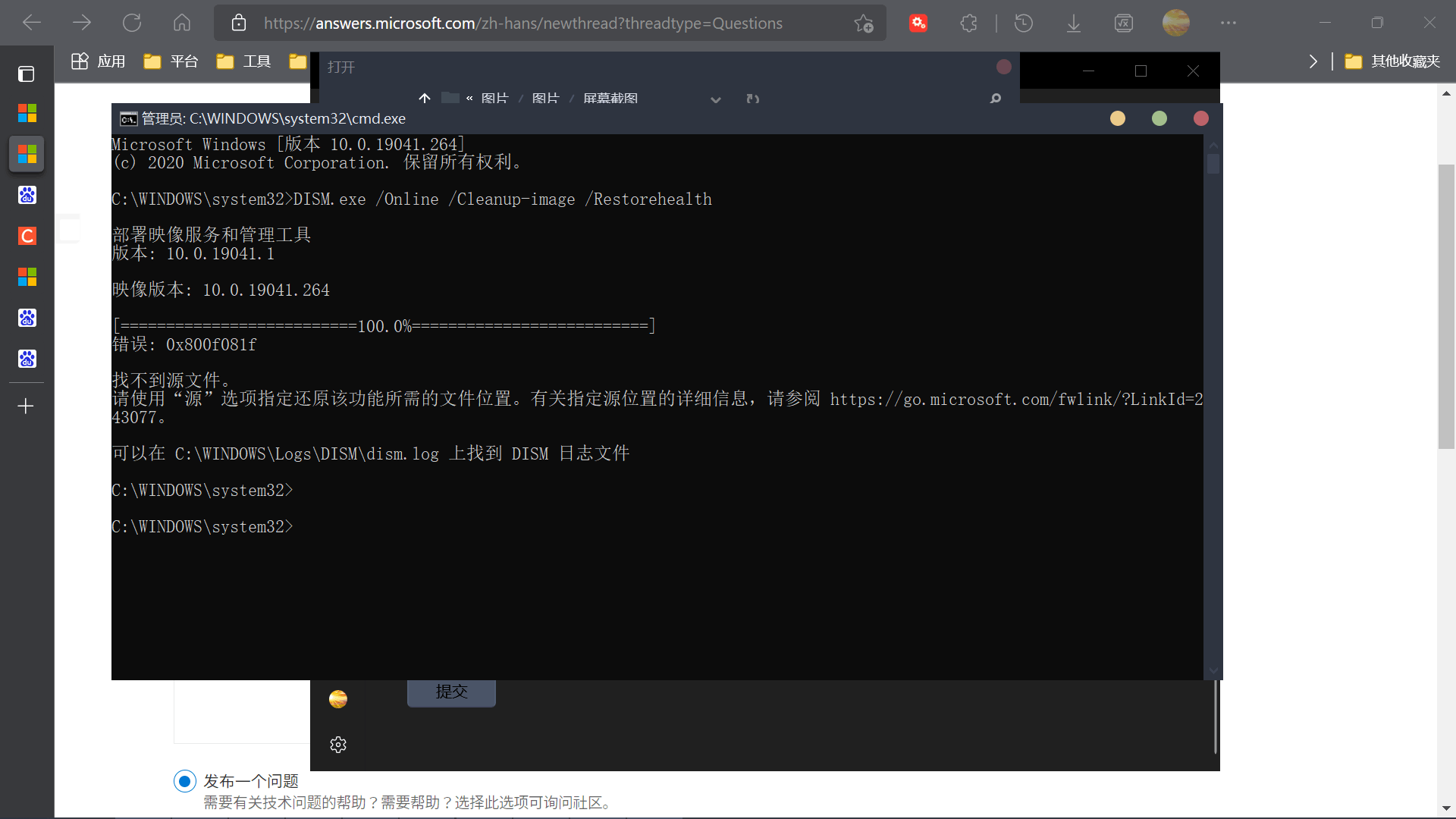This screenshot has height=819, width=1456.
Task: Close the 打开 dialog red dot
Action: [1003, 67]
